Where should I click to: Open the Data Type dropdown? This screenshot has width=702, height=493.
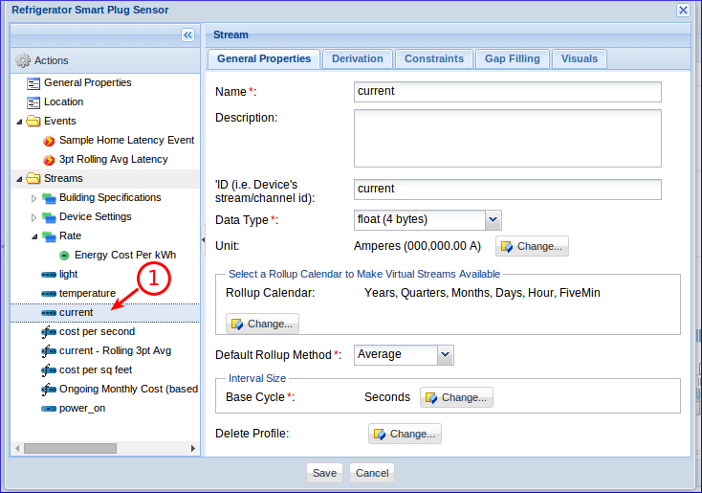tap(492, 220)
